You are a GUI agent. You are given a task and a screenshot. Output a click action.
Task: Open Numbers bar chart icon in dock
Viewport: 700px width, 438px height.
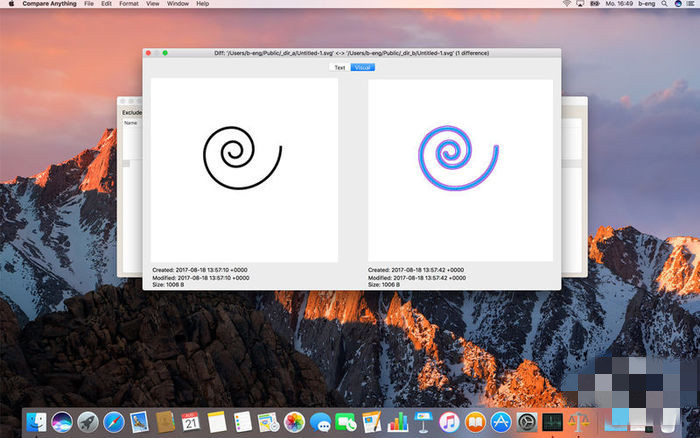click(x=397, y=422)
